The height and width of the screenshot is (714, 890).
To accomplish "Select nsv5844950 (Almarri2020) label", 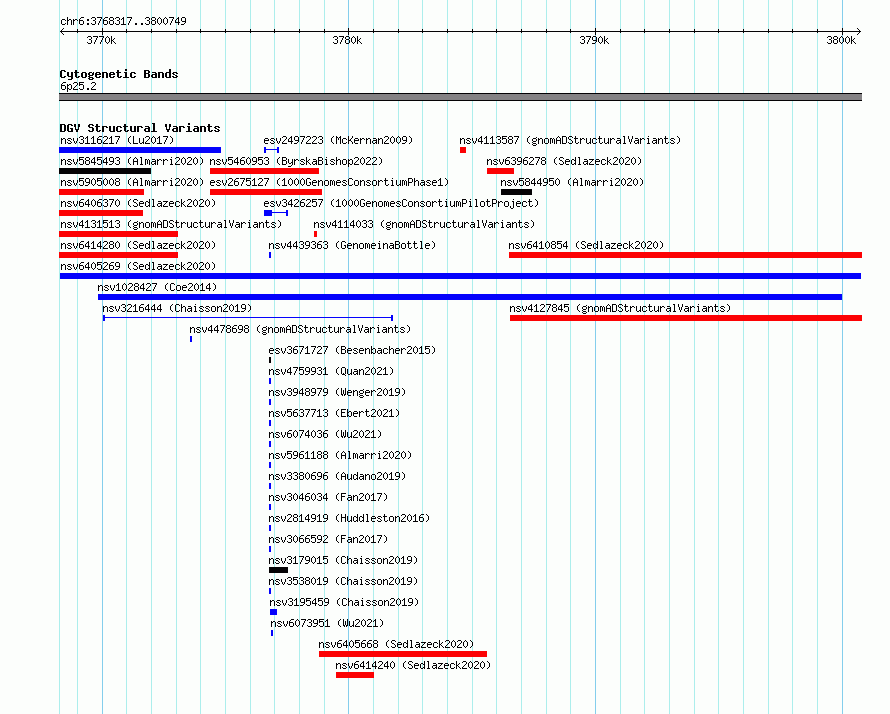I will 572,182.
